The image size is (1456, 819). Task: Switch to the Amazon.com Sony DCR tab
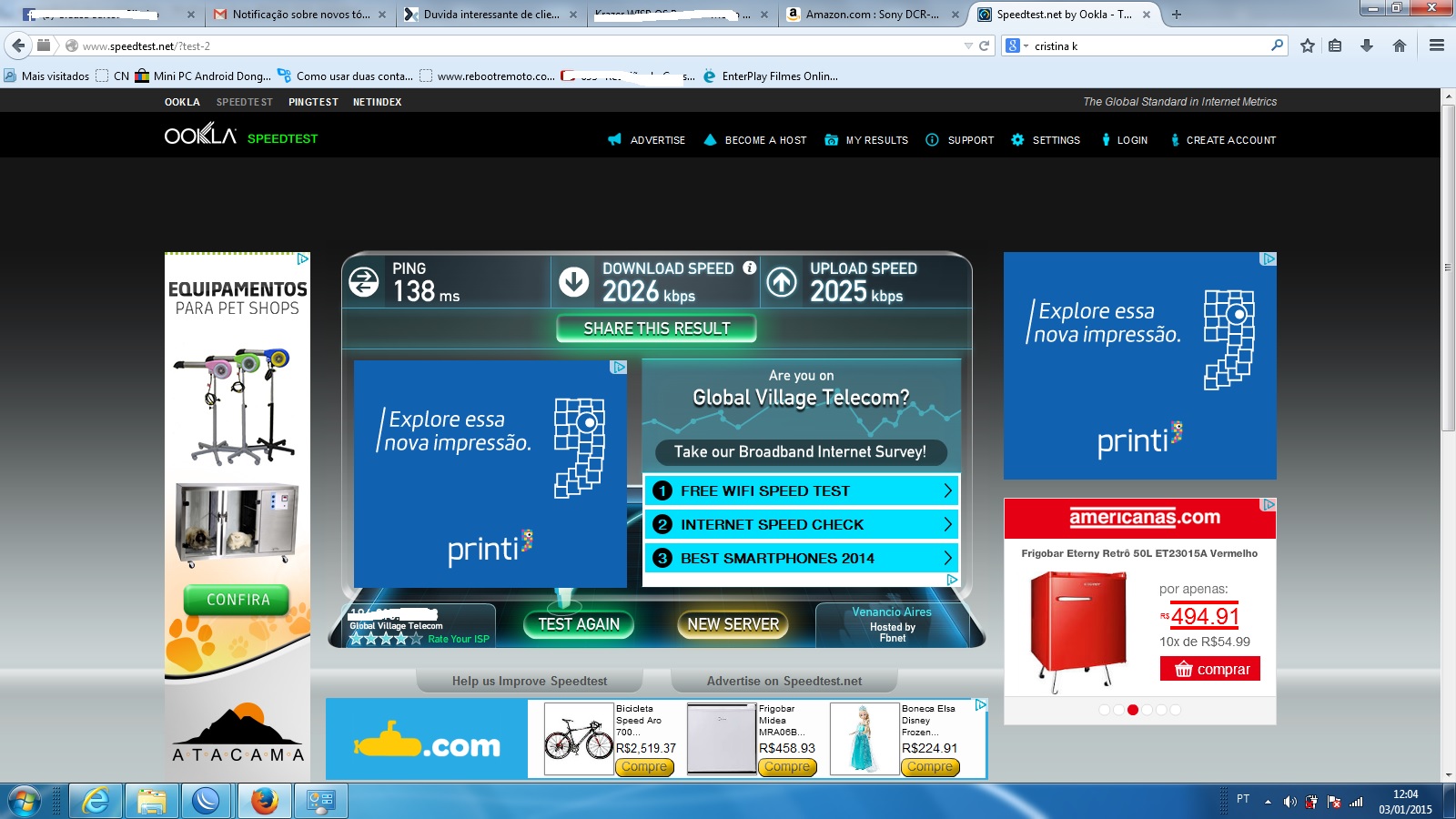[873, 15]
